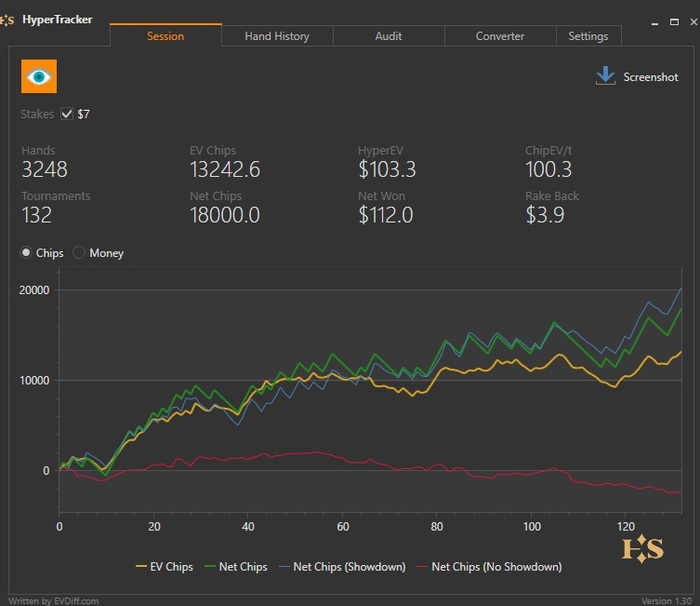Click the 10000 y-axis label

34,380
